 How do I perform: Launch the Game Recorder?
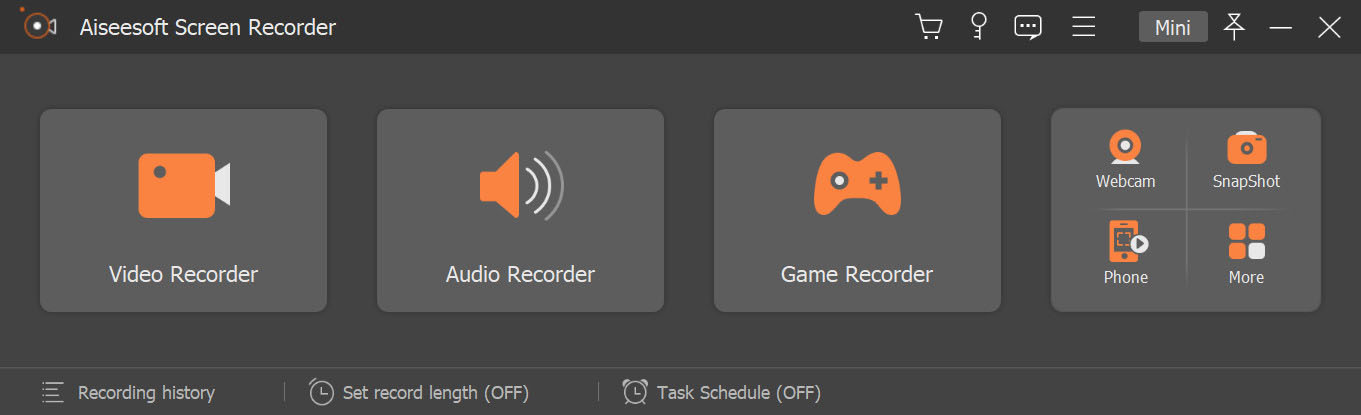tap(857, 210)
